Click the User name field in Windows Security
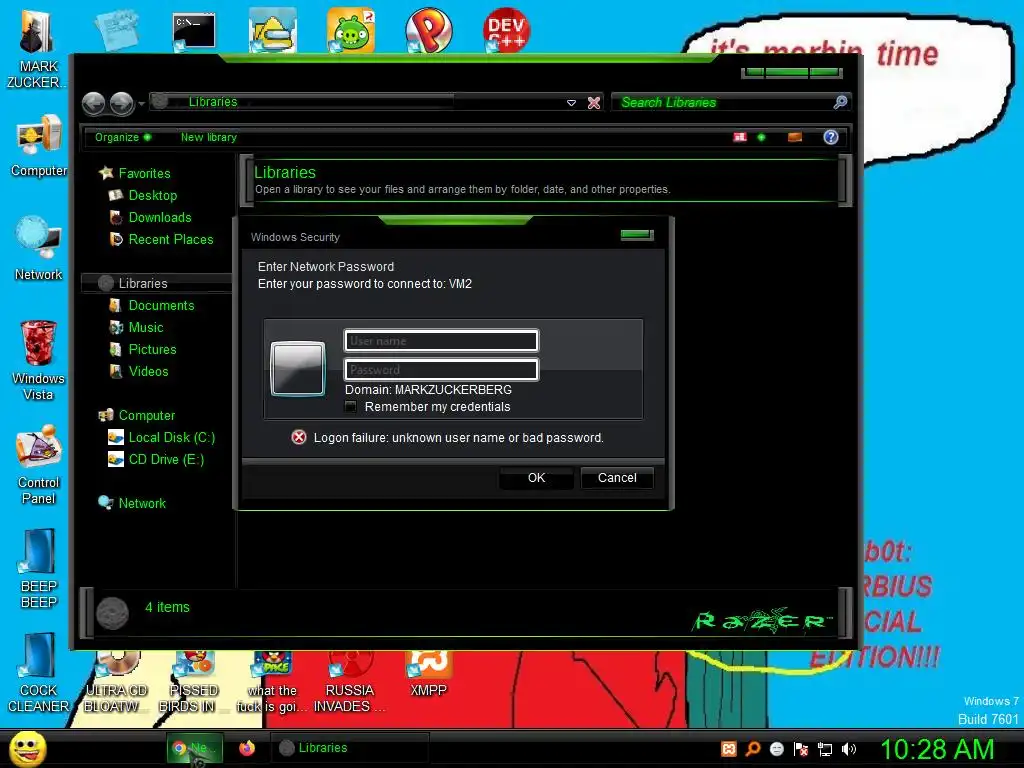Screen dimensions: 1024x768 point(441,341)
